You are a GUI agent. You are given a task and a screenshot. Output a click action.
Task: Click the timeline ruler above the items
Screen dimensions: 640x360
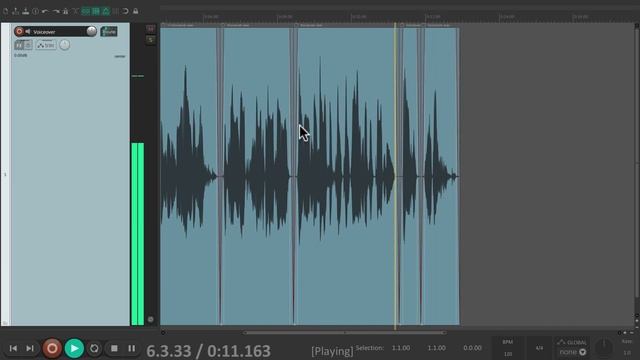(x=396, y=17)
